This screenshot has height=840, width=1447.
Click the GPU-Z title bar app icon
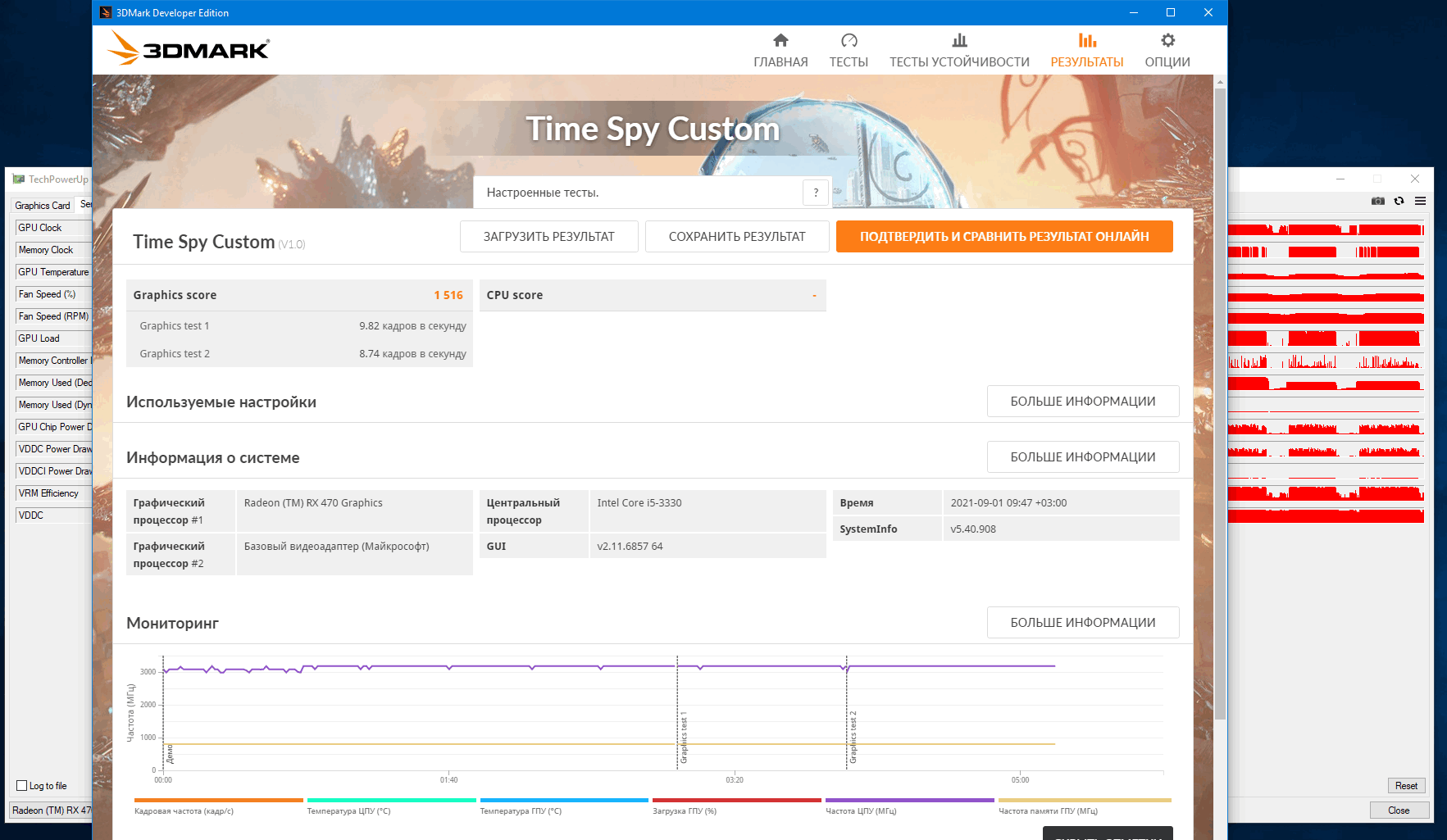tap(19, 179)
